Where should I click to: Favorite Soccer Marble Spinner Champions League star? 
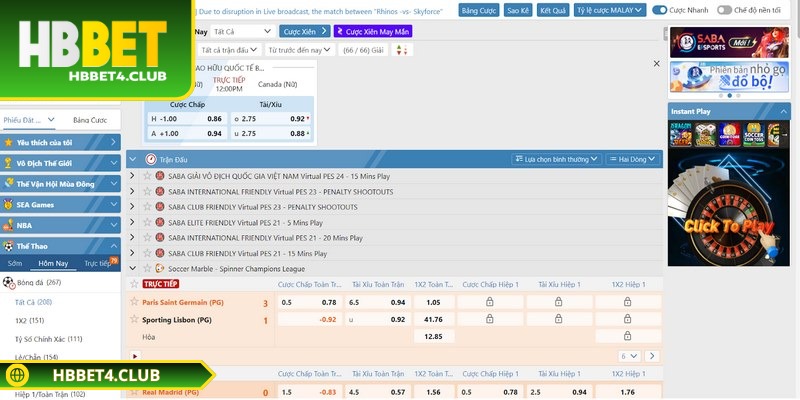[x=147, y=269]
